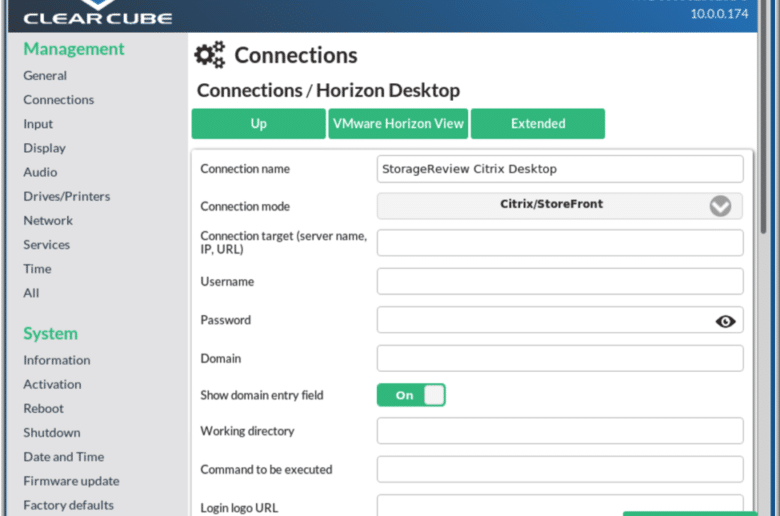Click the IP address 10.0.0.174
Screen dimensions: 780x516
tap(719, 14)
